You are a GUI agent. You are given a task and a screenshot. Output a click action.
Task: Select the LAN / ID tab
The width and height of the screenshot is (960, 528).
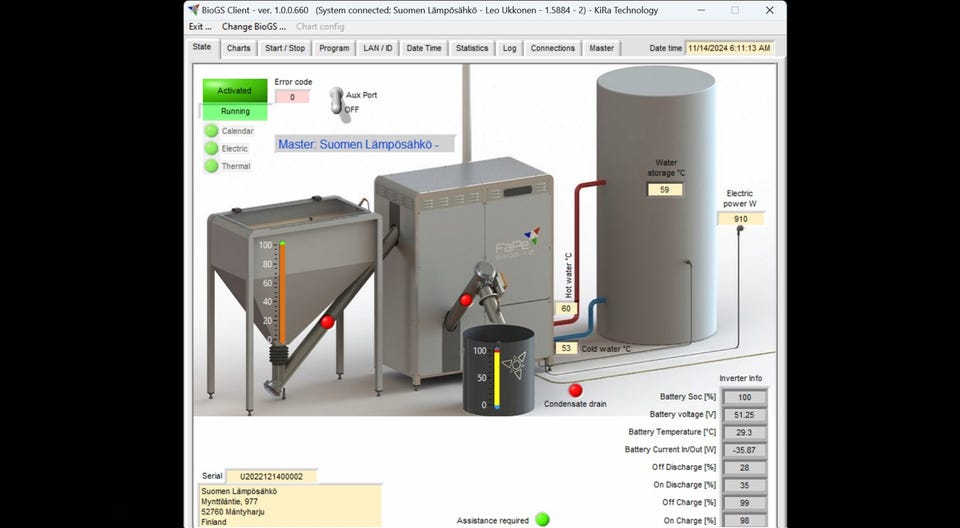[378, 48]
